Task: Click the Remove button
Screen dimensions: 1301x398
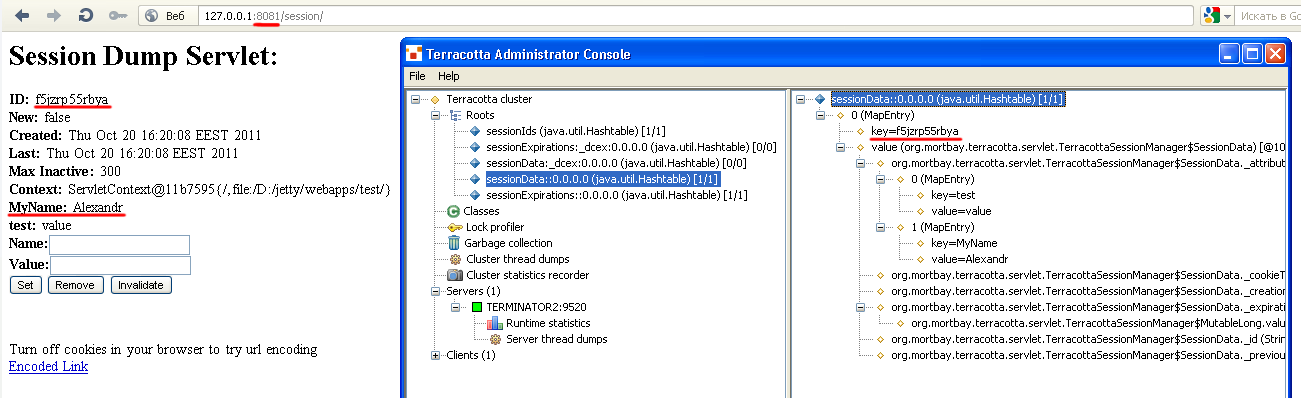Action: (x=76, y=285)
